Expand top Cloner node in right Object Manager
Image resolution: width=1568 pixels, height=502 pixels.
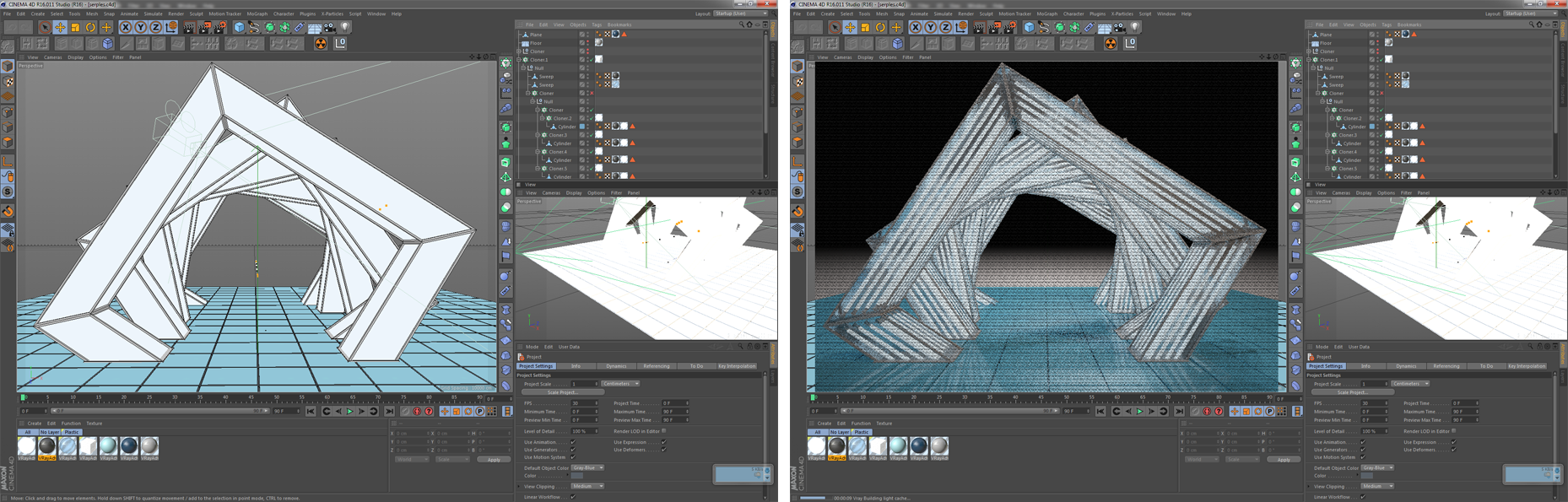click(1309, 51)
